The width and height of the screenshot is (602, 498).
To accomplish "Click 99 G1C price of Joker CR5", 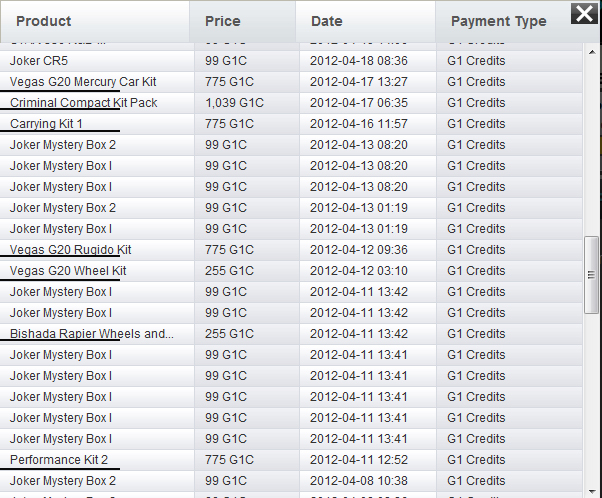I will (x=226, y=61).
